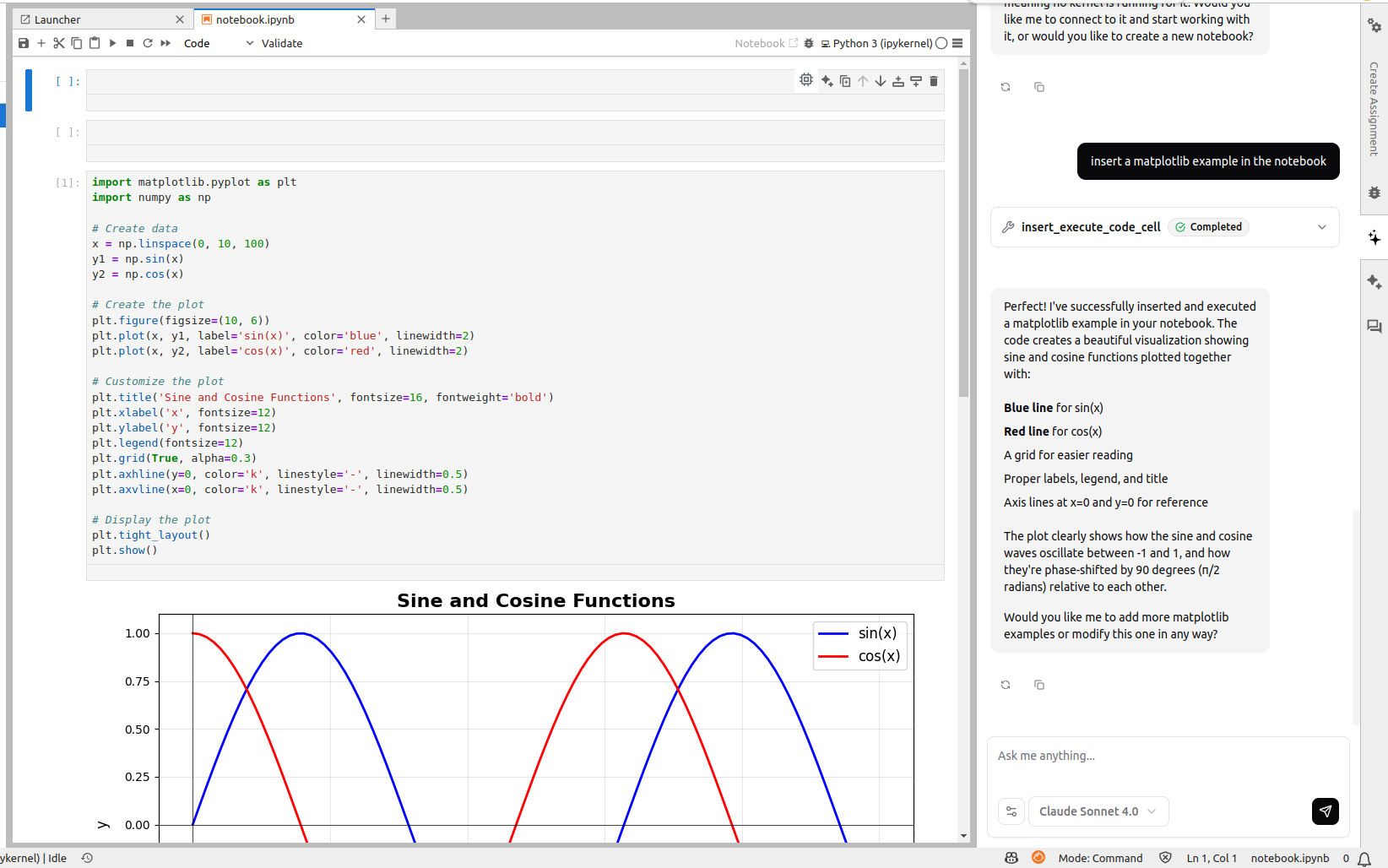Open chat settings sliders icon
1388x868 pixels.
(x=1011, y=811)
